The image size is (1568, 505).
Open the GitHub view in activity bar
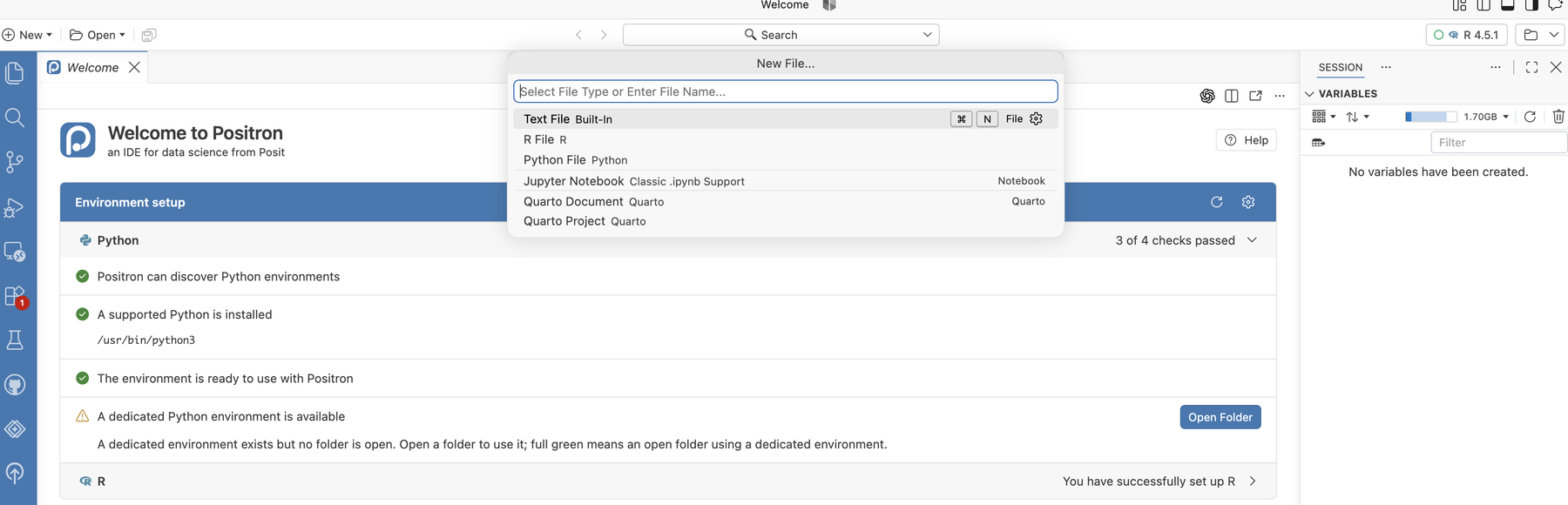[15, 385]
